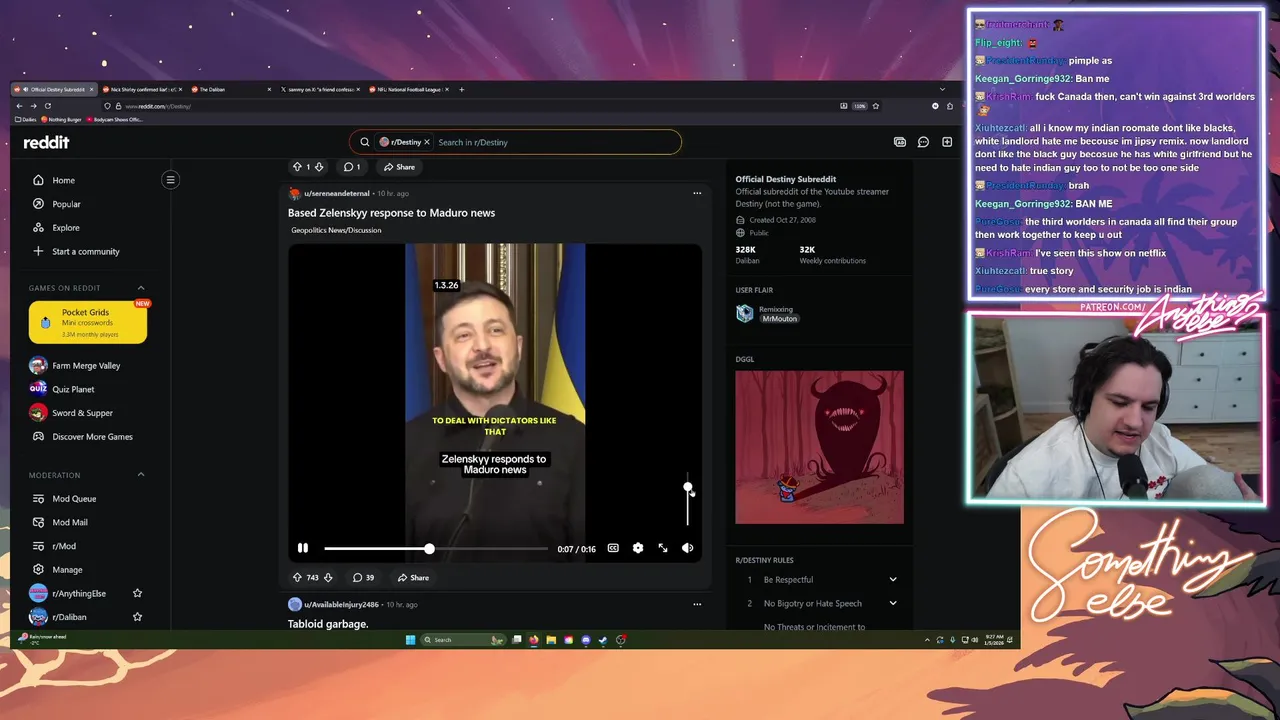Open Reddit chat icon in header
This screenshot has width=1280, height=720.
pyautogui.click(x=923, y=142)
